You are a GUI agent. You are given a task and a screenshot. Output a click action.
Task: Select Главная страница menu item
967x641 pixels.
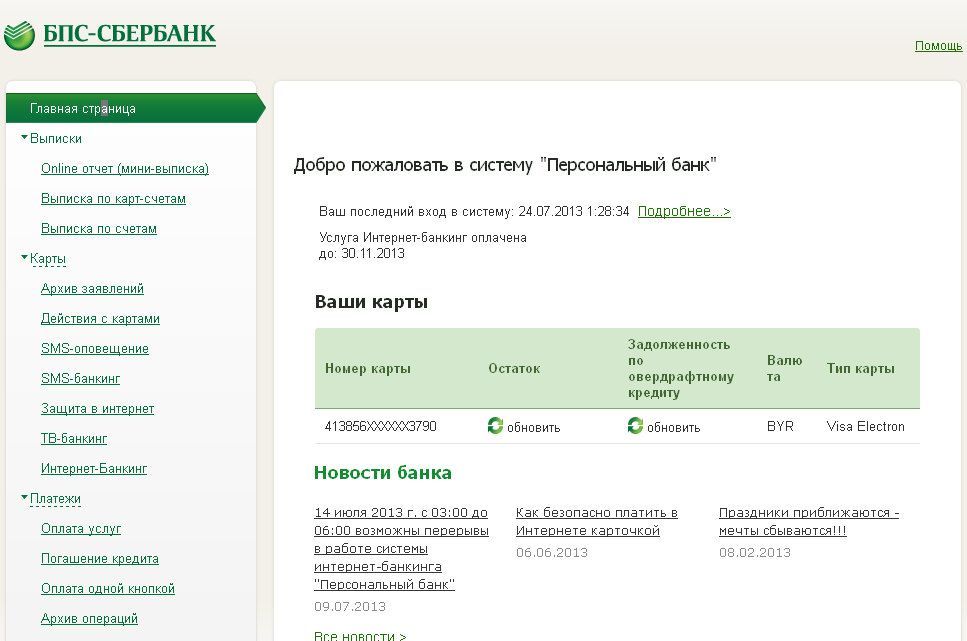(83, 108)
